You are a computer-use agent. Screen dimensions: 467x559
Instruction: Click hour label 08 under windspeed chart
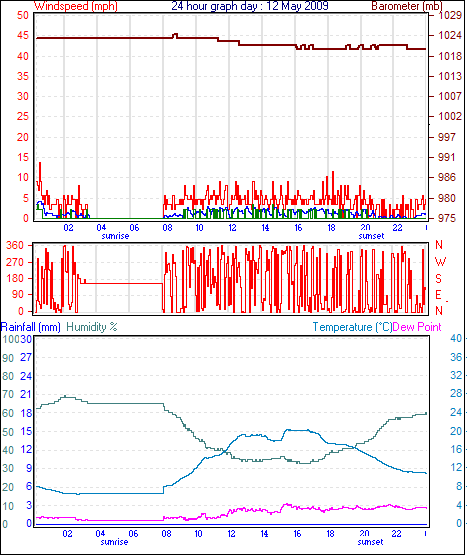[167, 227]
